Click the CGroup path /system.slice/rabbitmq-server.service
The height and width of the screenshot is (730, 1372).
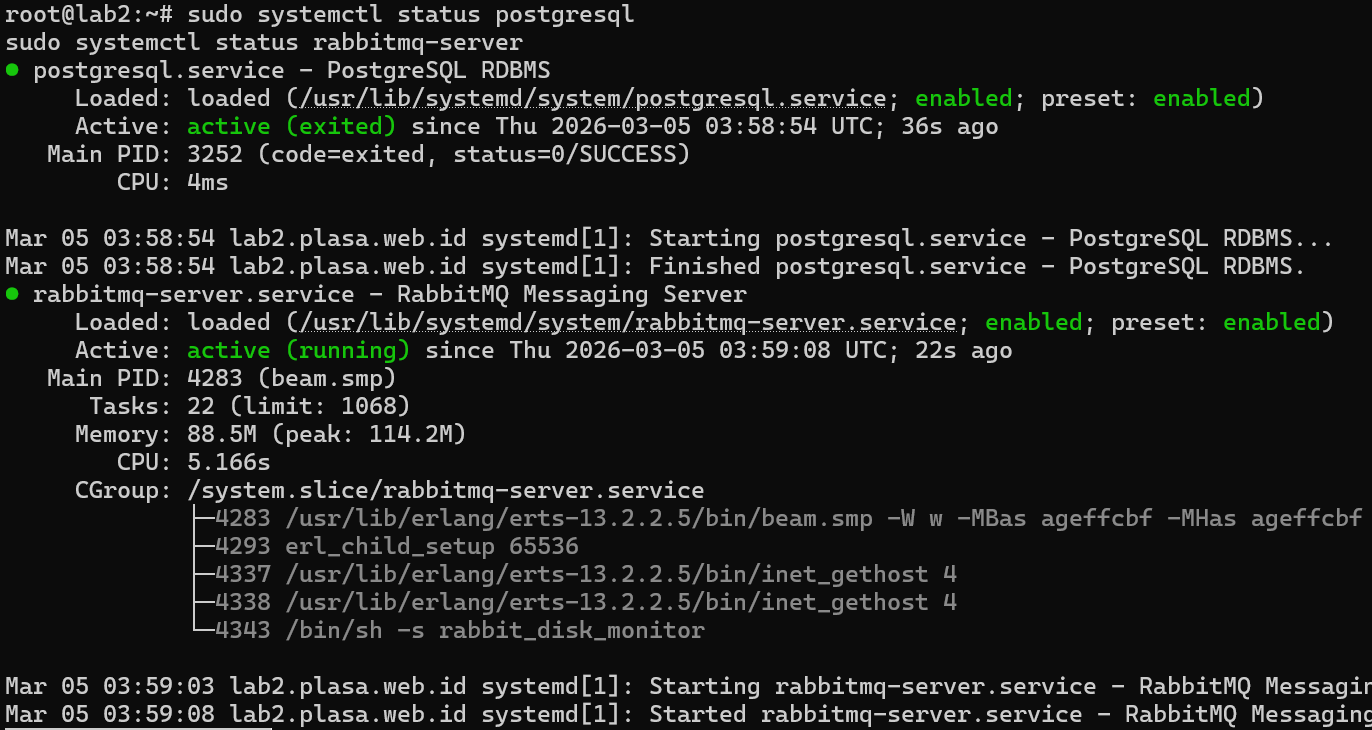coord(445,491)
